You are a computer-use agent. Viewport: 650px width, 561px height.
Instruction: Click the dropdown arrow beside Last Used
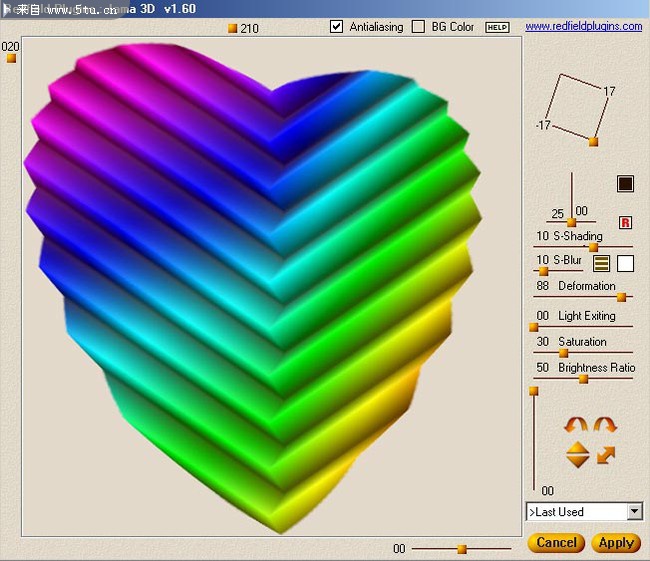click(x=634, y=511)
